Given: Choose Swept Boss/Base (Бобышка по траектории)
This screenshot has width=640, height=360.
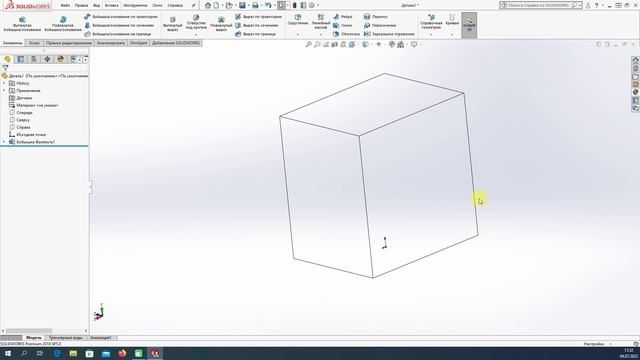Looking at the screenshot, I should (121, 17).
